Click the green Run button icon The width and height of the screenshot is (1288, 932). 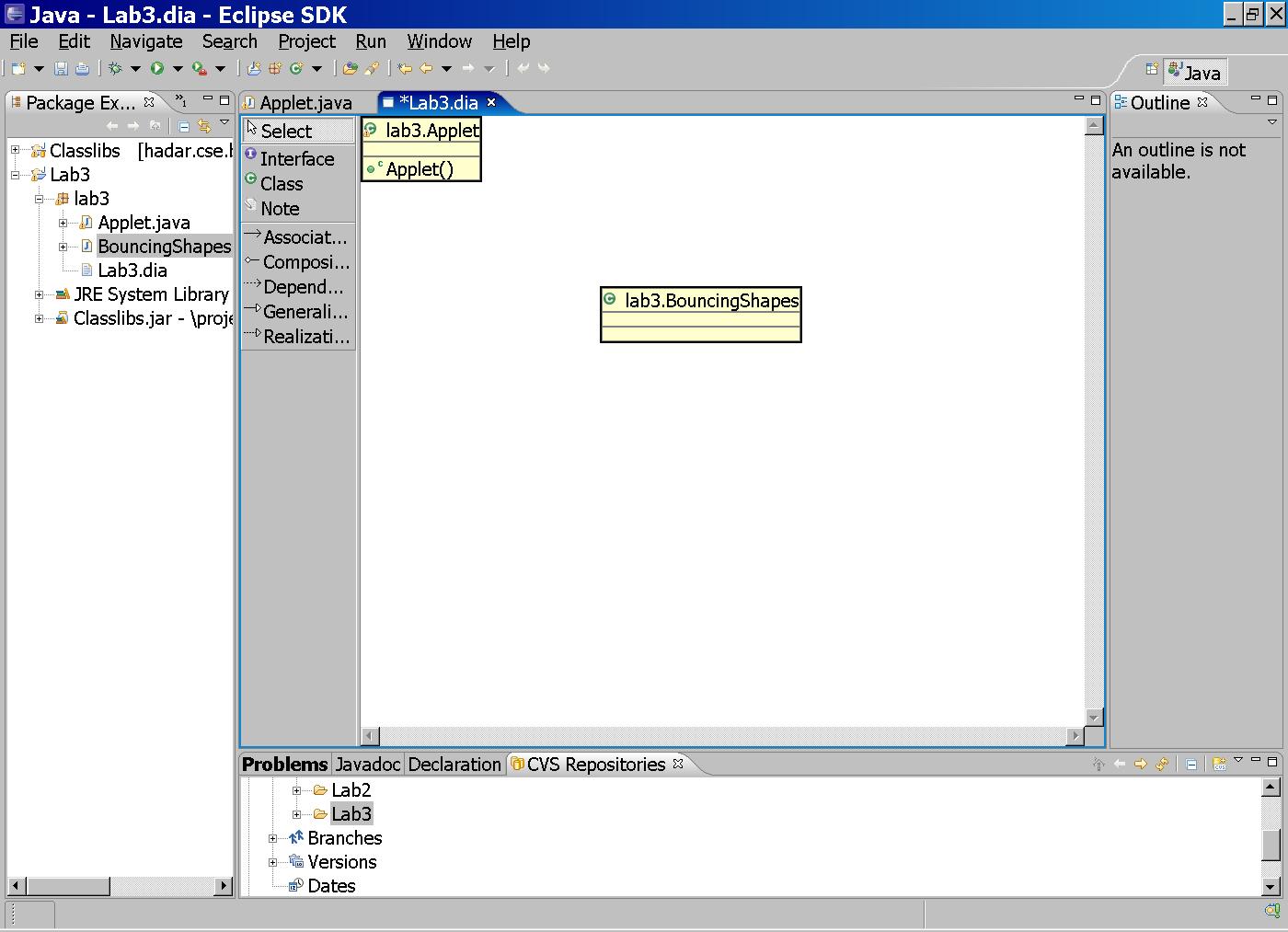(157, 68)
